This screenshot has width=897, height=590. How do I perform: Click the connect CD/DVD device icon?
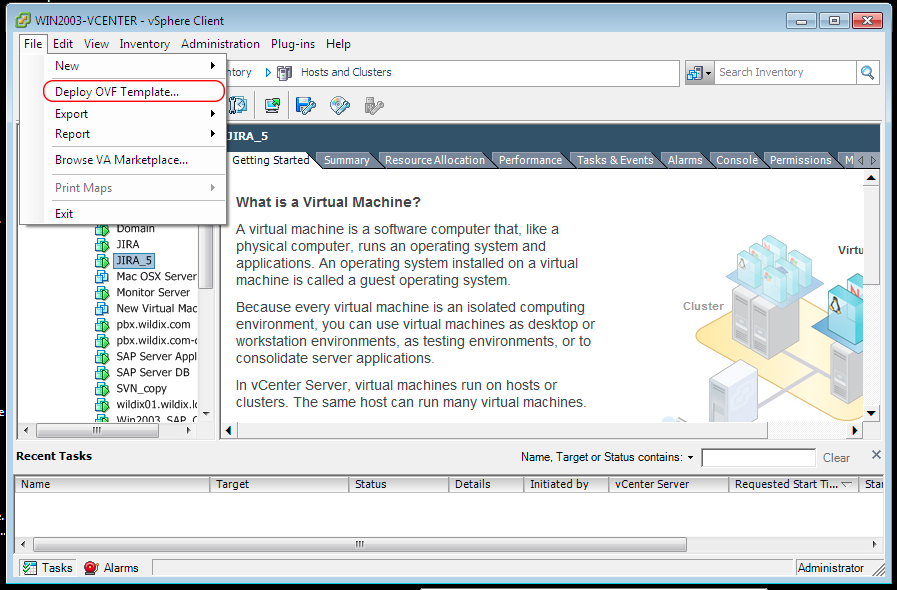click(x=340, y=105)
